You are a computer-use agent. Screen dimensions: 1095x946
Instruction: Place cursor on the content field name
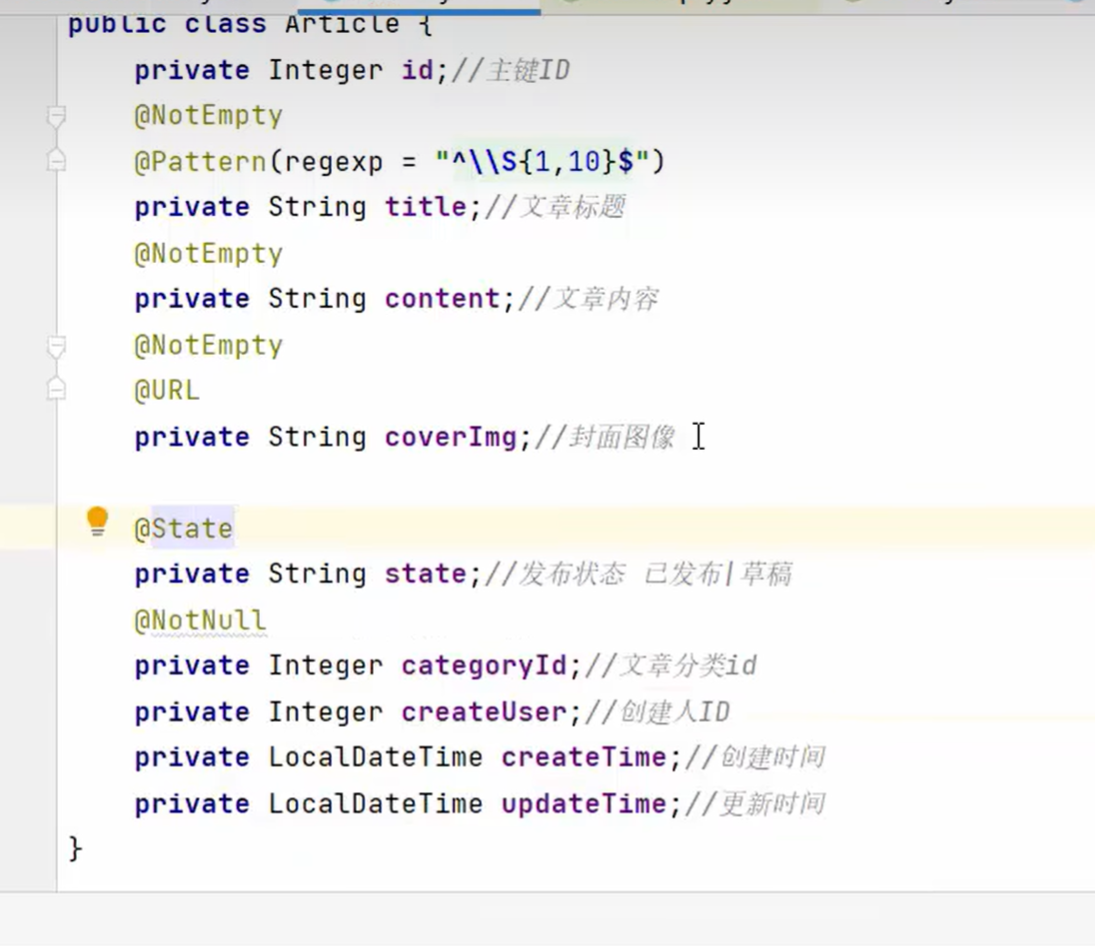point(442,299)
